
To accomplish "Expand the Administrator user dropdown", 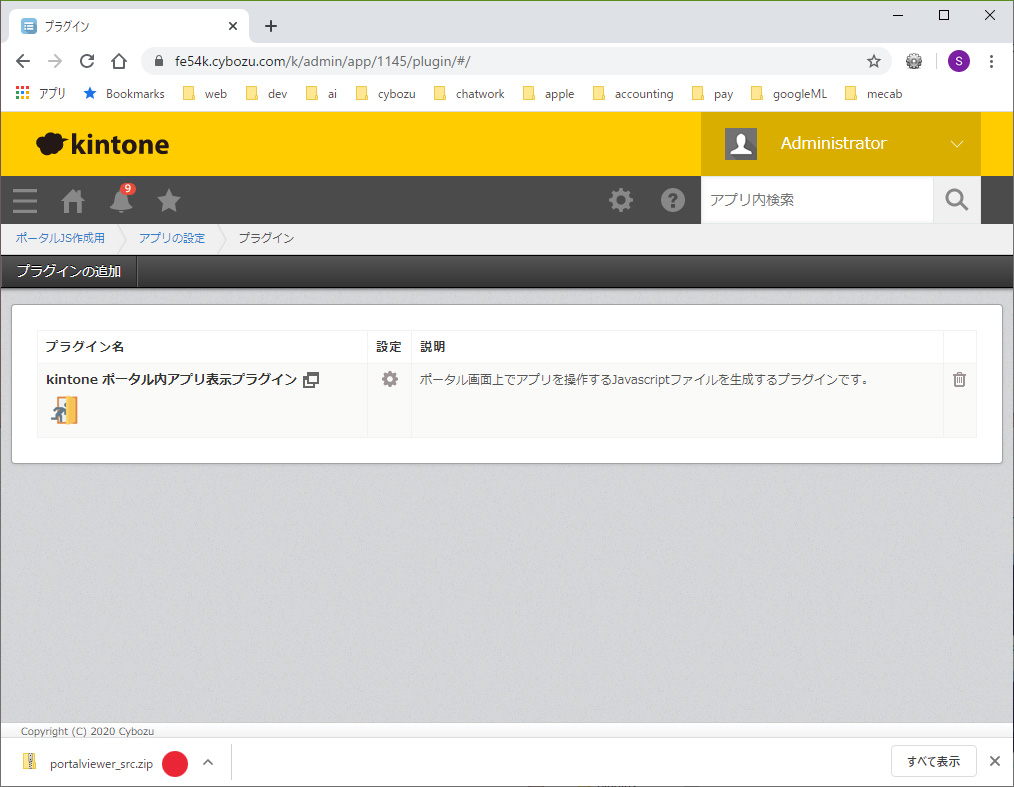I will click(956, 144).
